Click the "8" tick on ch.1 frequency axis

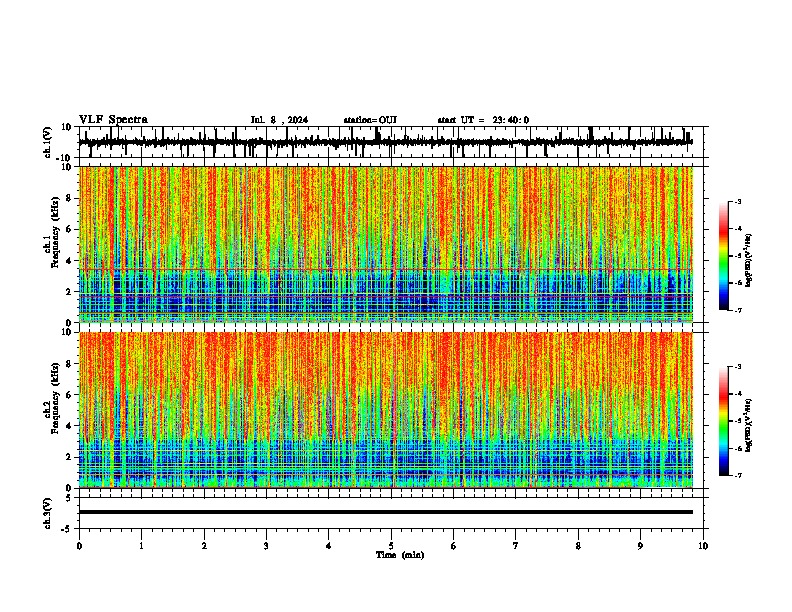click(70, 198)
